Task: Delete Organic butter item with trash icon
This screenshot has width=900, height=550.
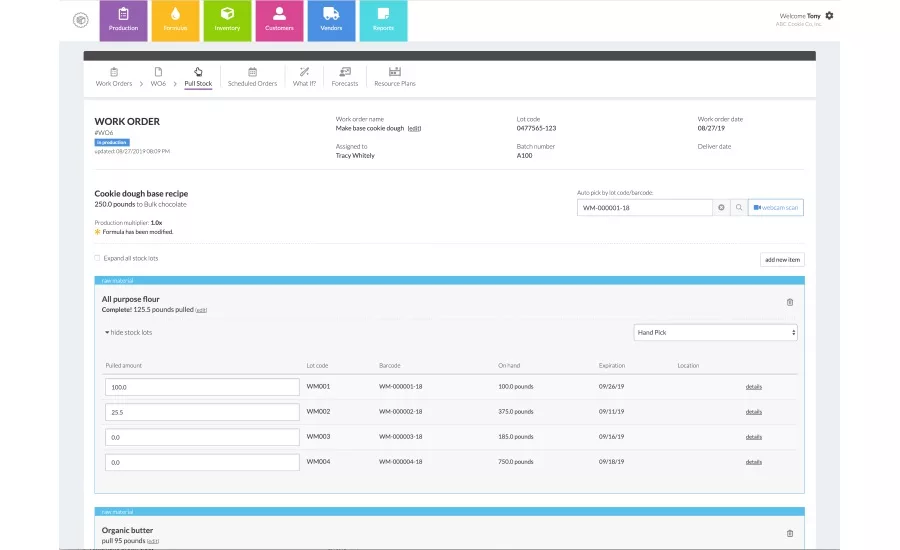Action: tap(790, 533)
